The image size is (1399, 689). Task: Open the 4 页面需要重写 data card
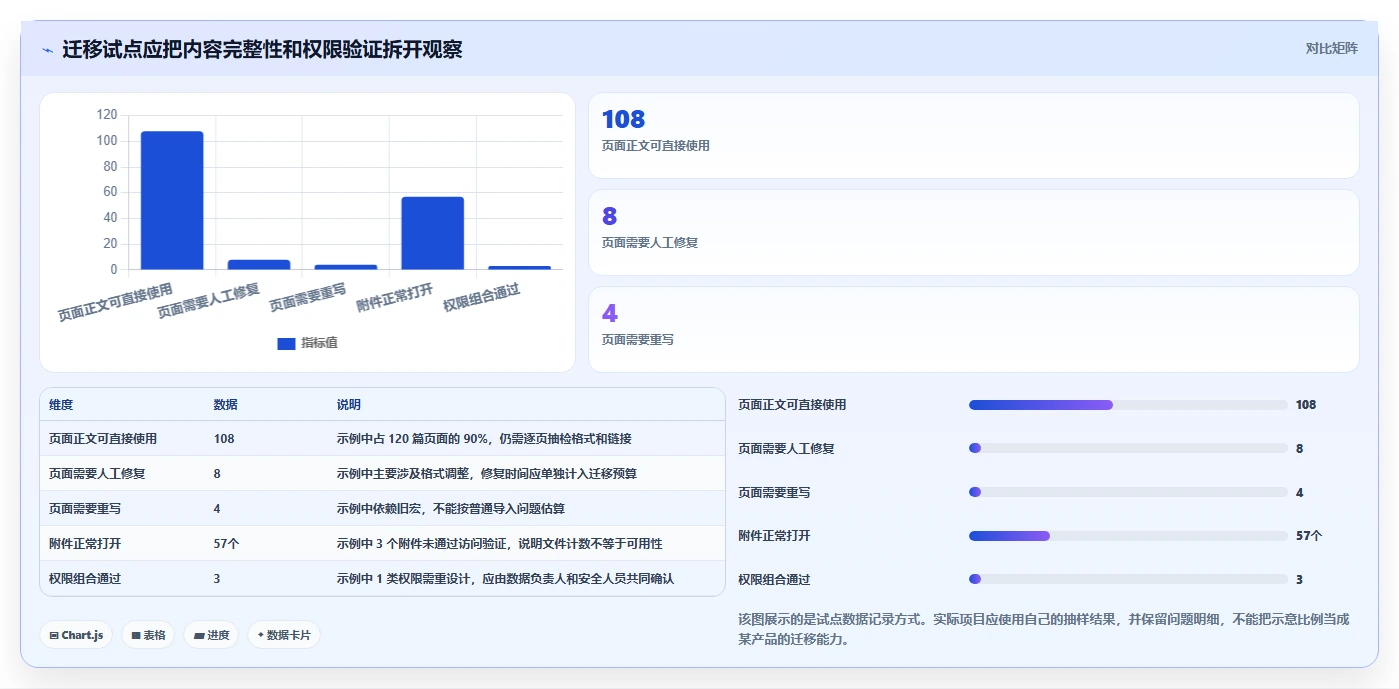(x=973, y=329)
